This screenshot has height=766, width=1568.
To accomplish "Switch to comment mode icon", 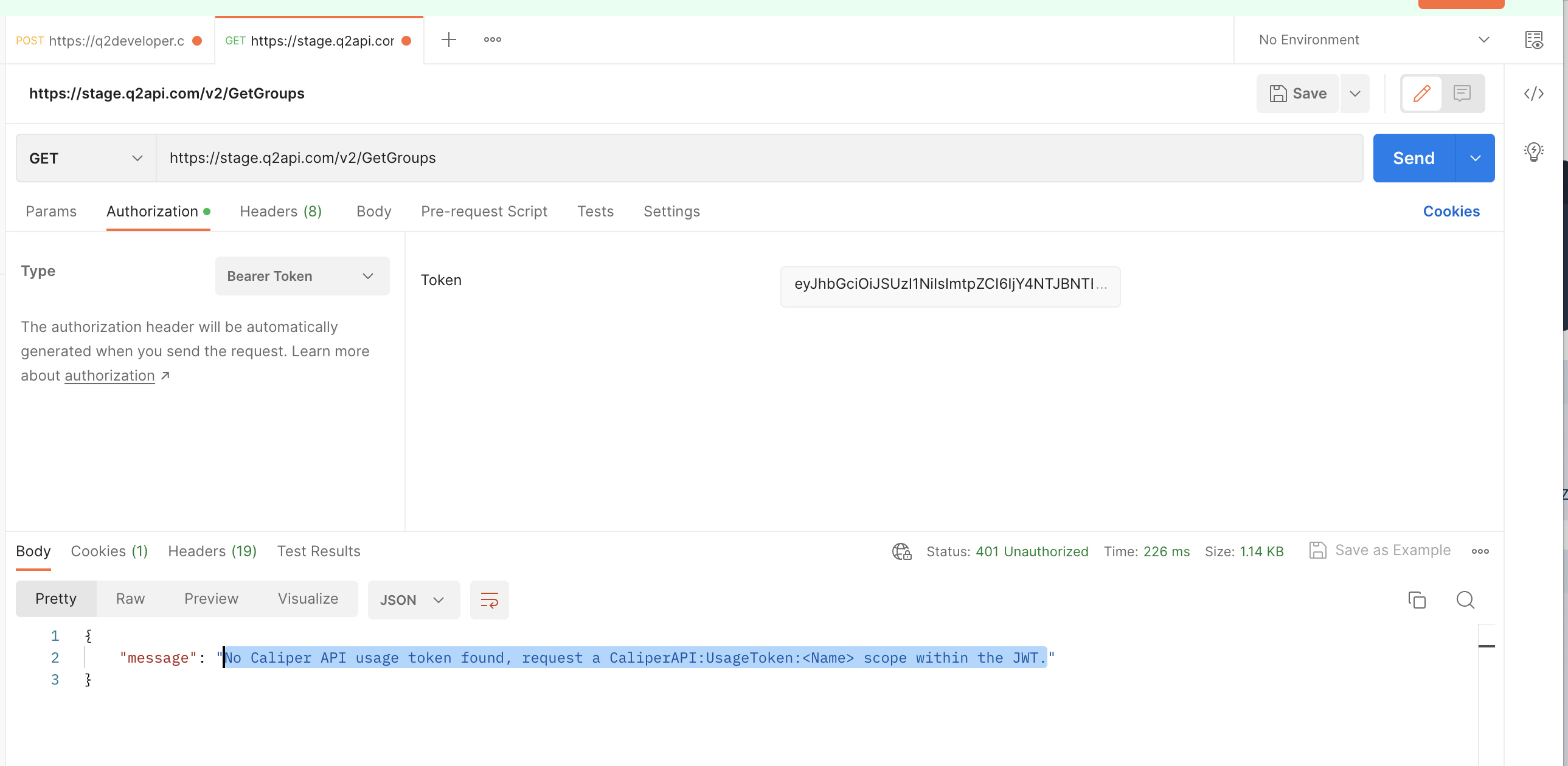I will (x=1462, y=94).
